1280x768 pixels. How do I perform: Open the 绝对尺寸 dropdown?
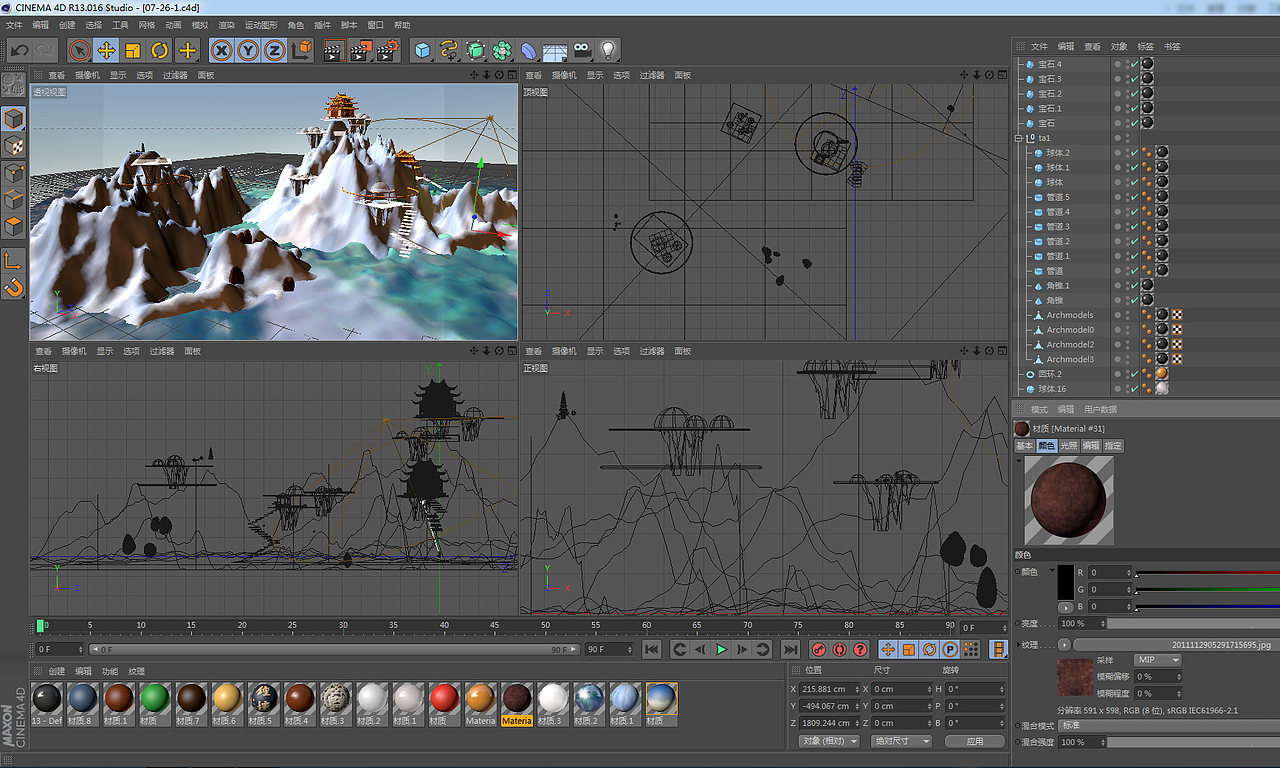(901, 741)
